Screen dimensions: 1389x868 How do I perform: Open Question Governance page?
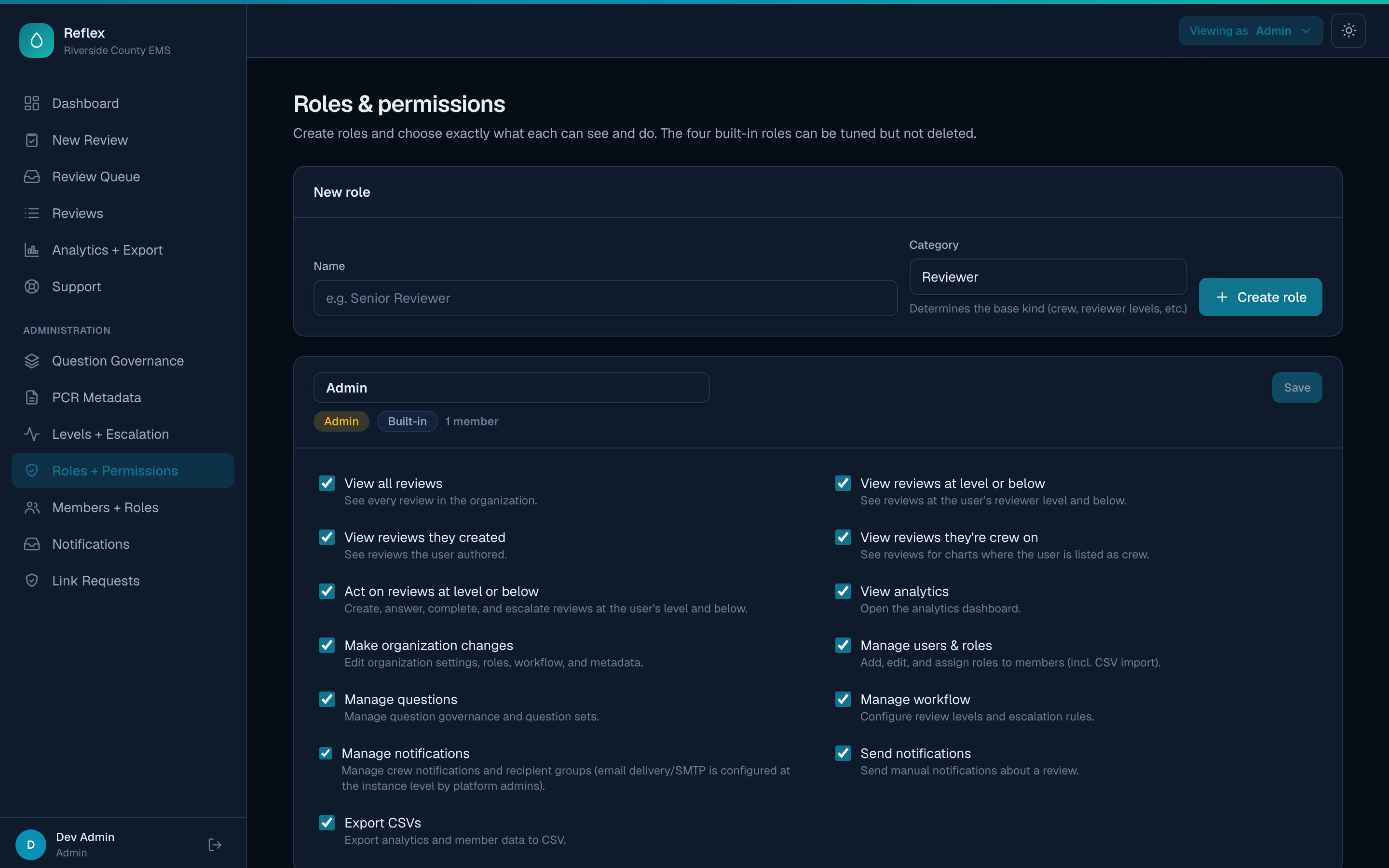tap(123, 361)
